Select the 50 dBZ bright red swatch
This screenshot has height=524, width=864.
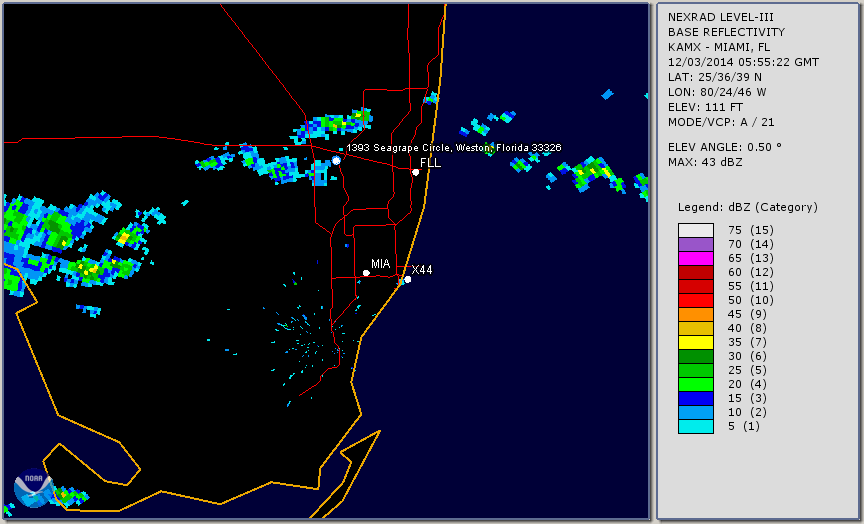click(x=696, y=300)
